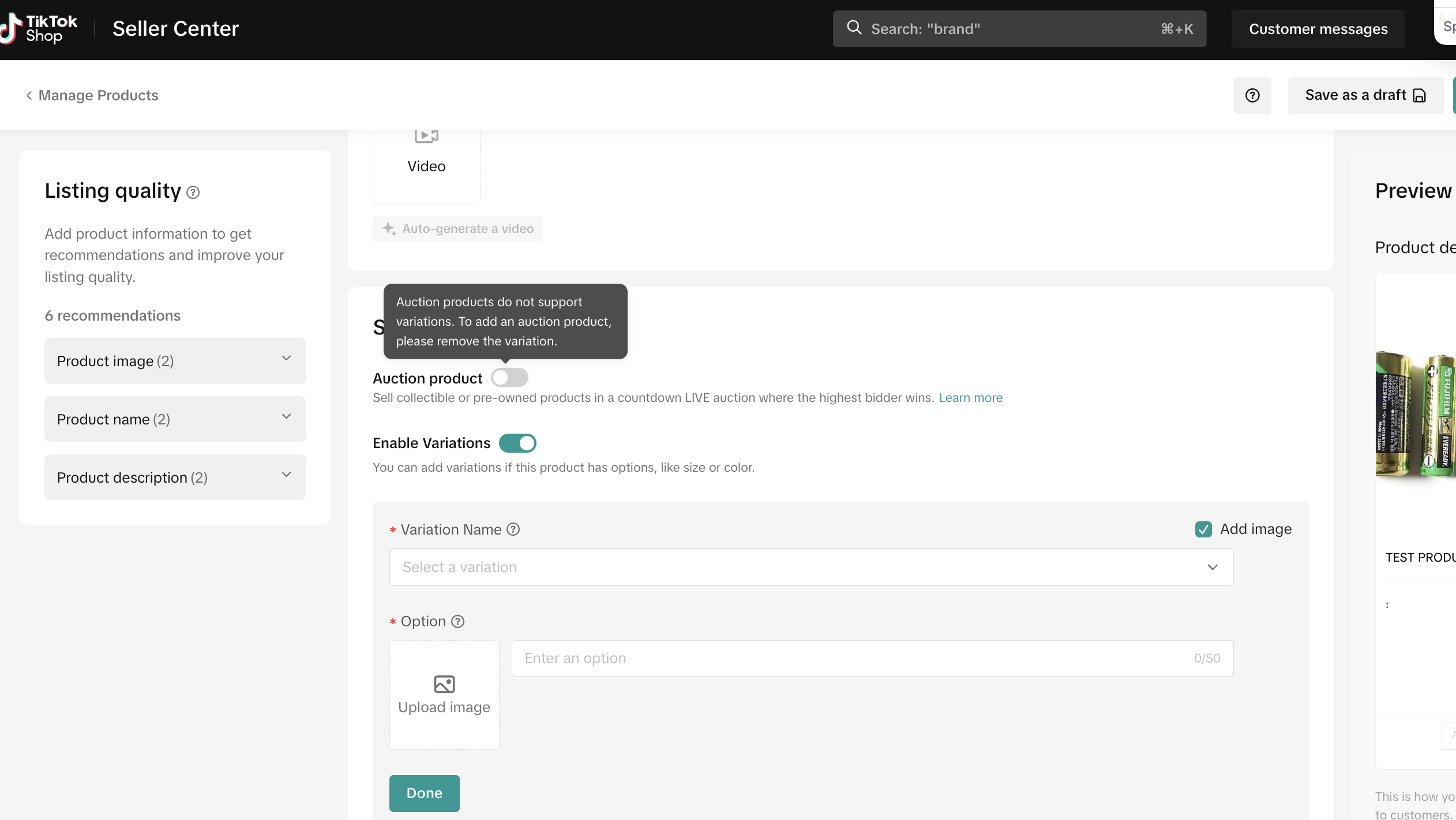Click Variation Name help icon
Screen dimensions: 1456x820
[x=513, y=529]
